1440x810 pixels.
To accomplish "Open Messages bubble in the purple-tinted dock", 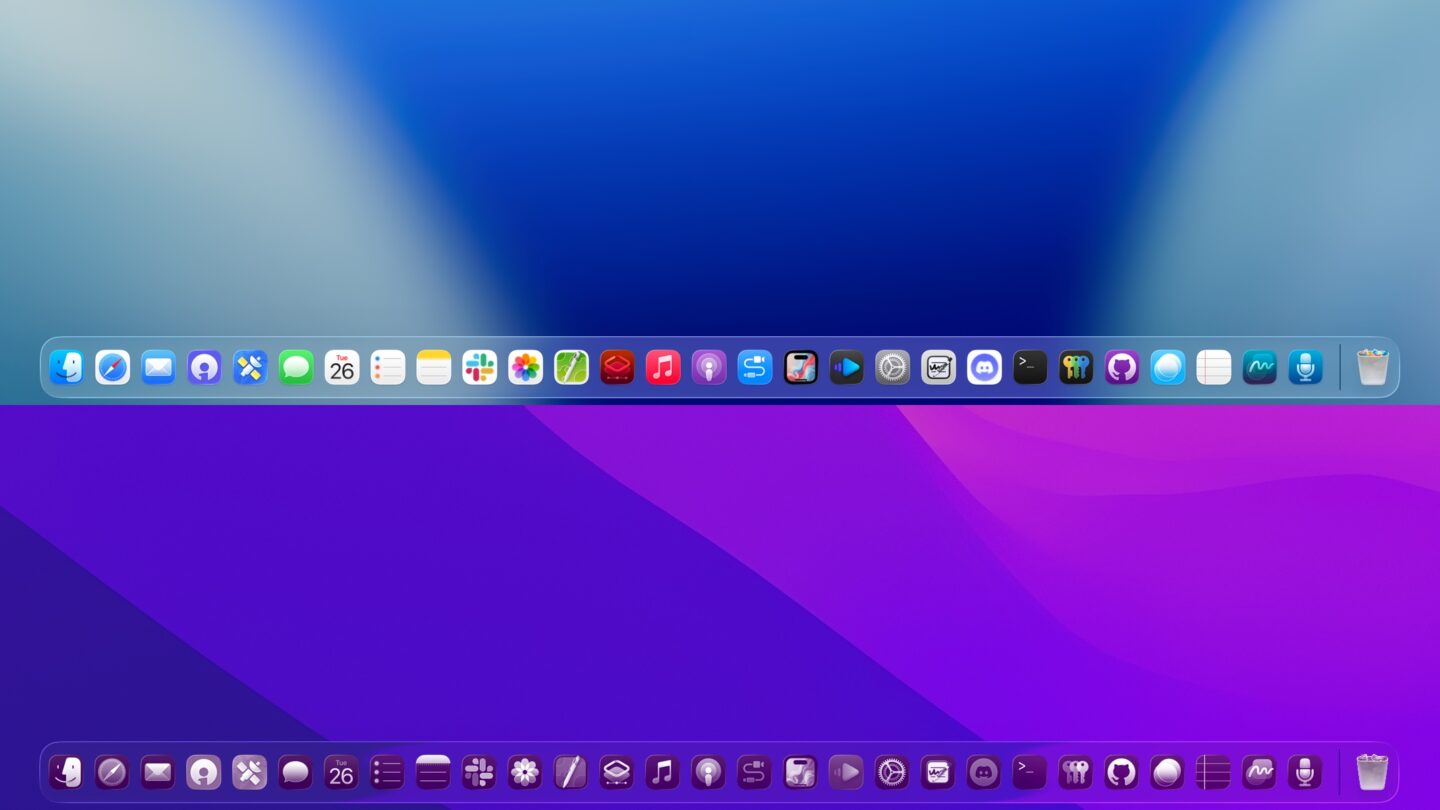I will pos(296,772).
